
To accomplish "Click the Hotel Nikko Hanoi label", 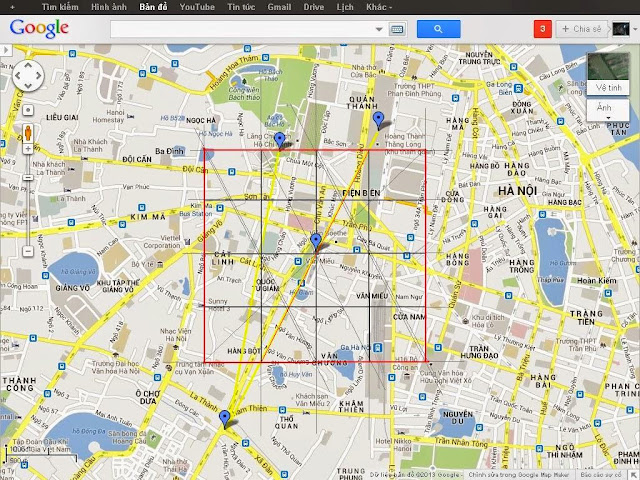I will pos(393,444).
